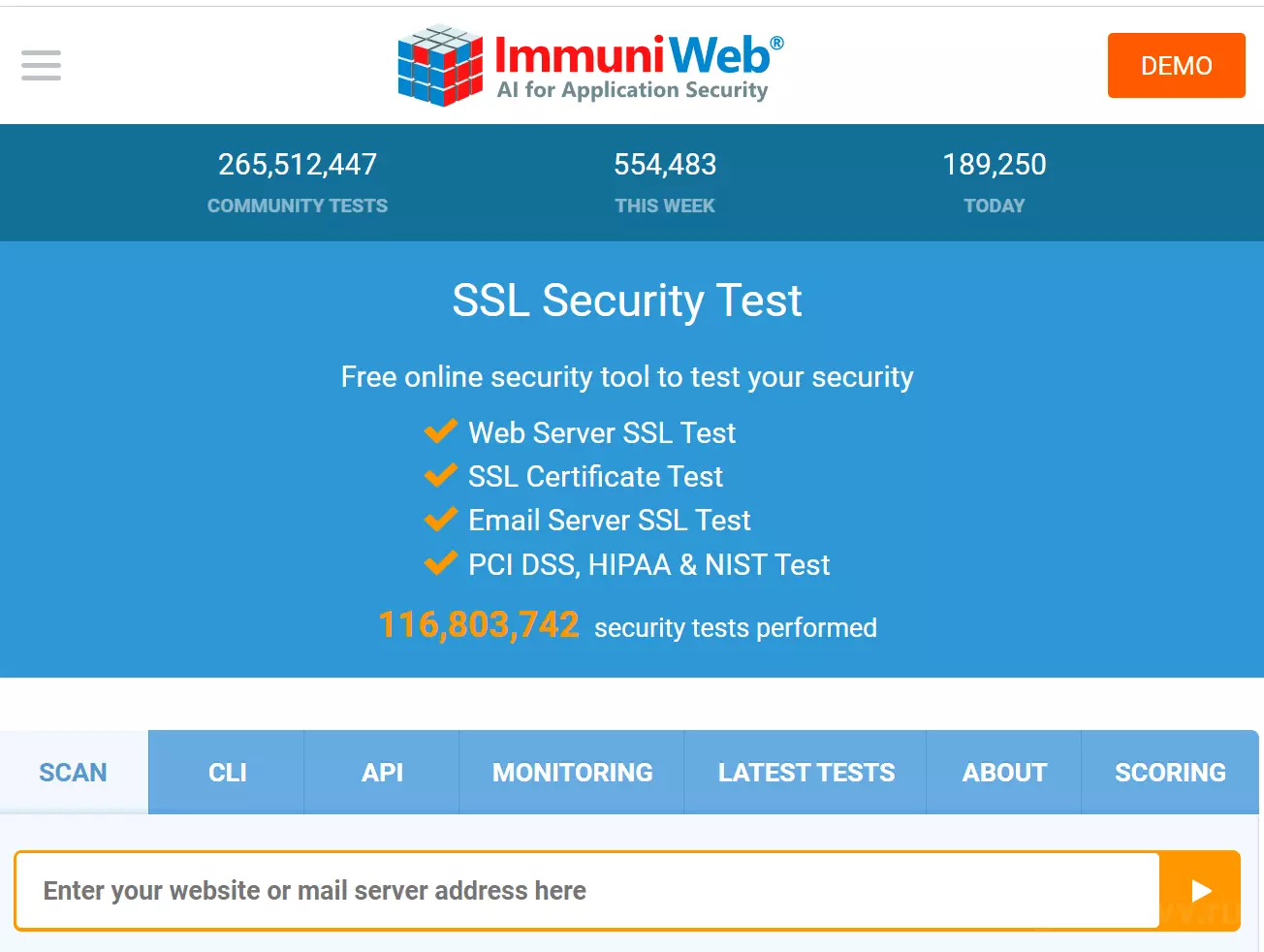
Task: Click the PCI DSS, HIPAA & NIST Test item
Action: coord(649,565)
